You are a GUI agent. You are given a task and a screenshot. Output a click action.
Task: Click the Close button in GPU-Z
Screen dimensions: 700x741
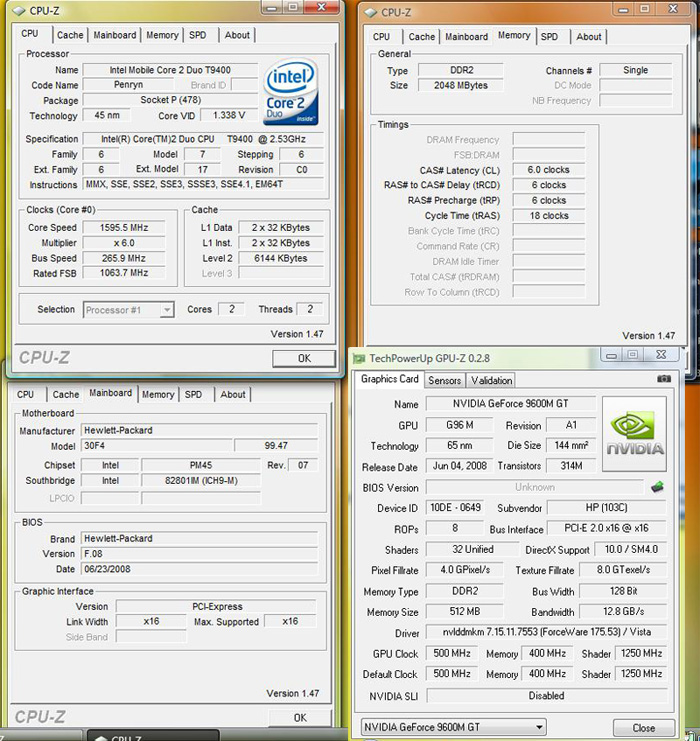tap(644, 728)
